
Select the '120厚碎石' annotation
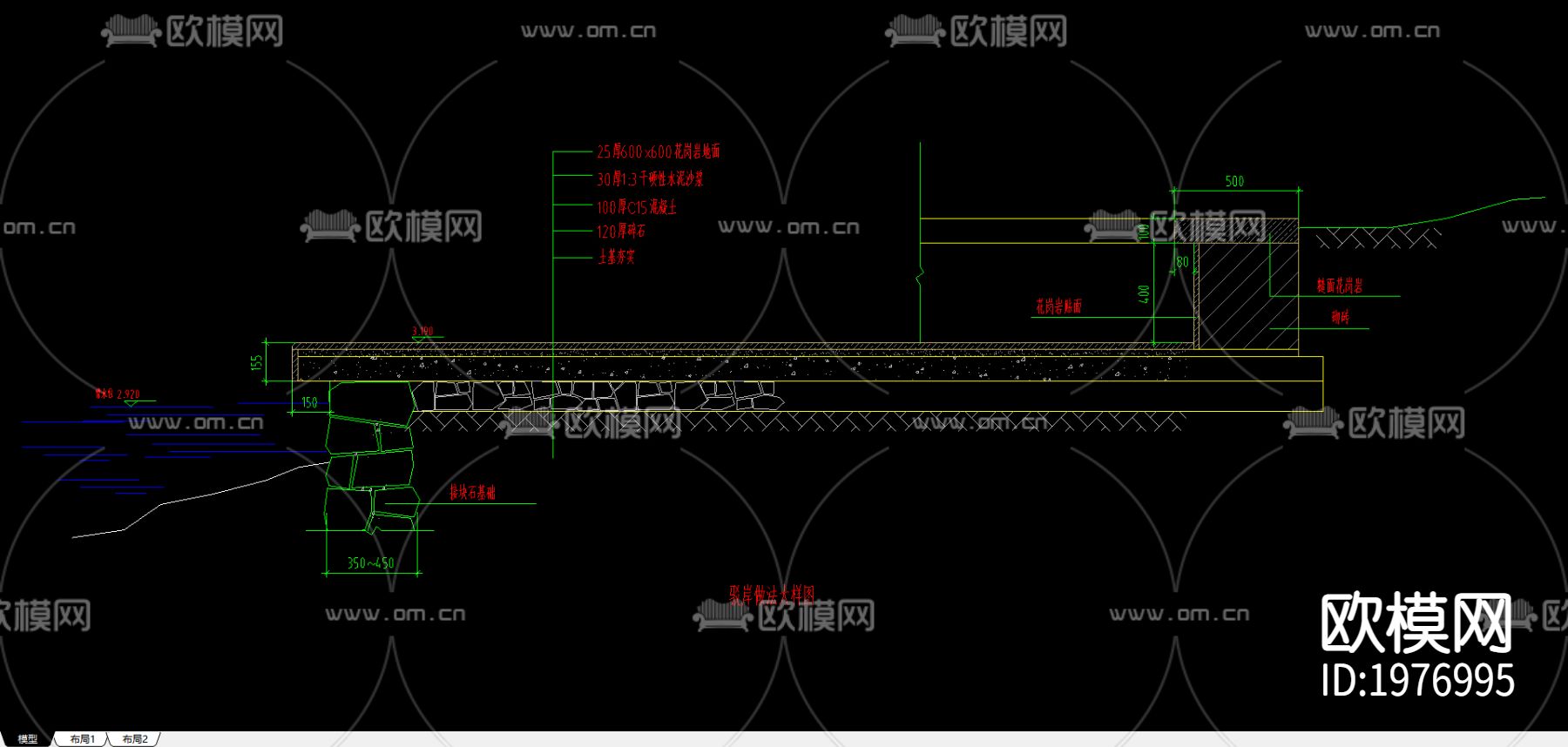pyautogui.click(x=621, y=232)
